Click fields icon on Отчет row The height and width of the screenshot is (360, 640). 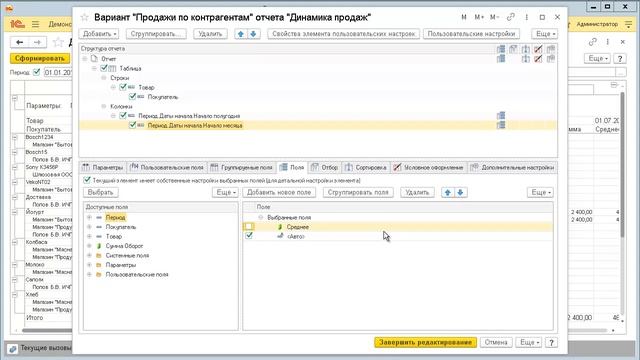(501, 59)
